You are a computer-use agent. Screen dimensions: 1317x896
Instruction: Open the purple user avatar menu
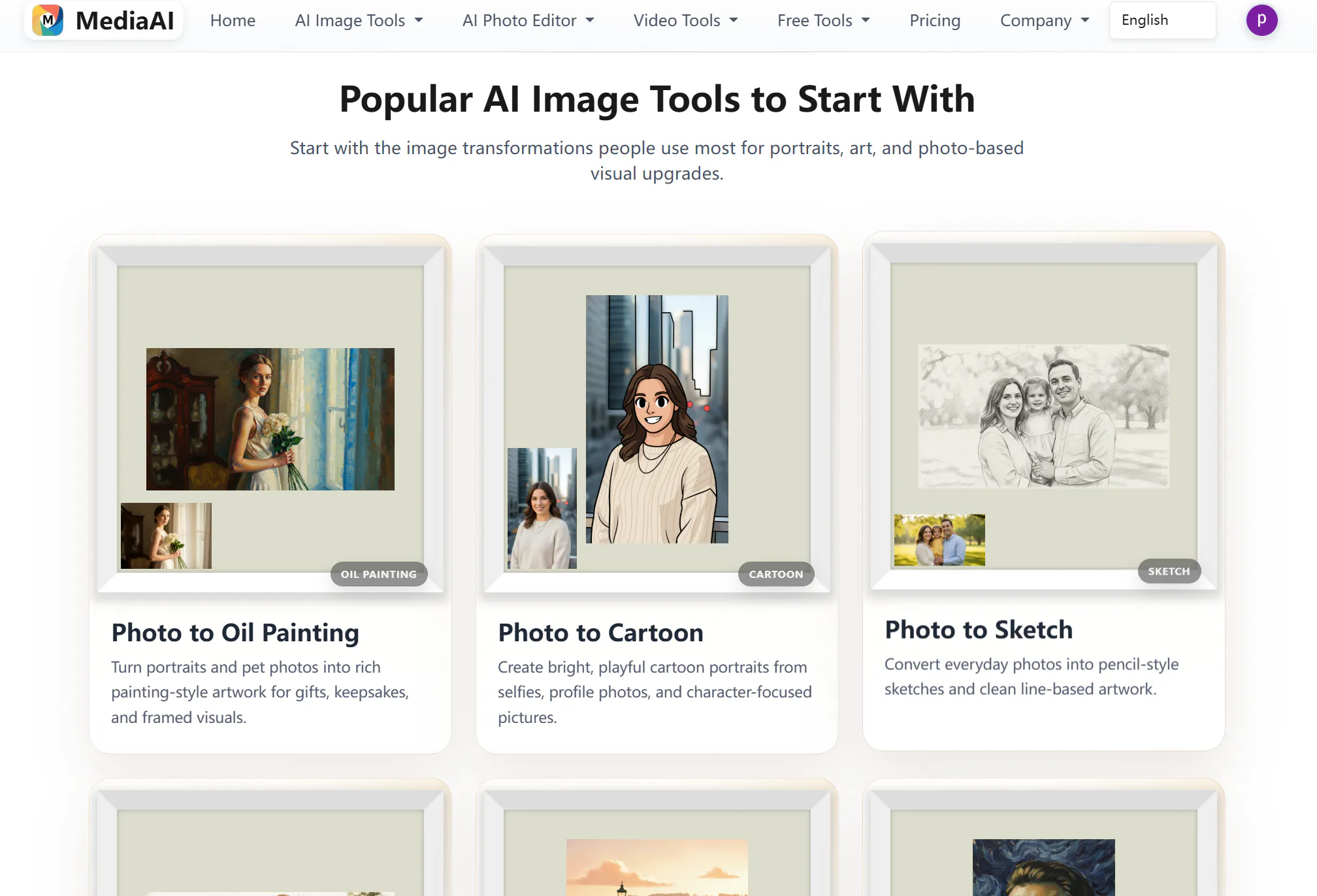click(1261, 20)
